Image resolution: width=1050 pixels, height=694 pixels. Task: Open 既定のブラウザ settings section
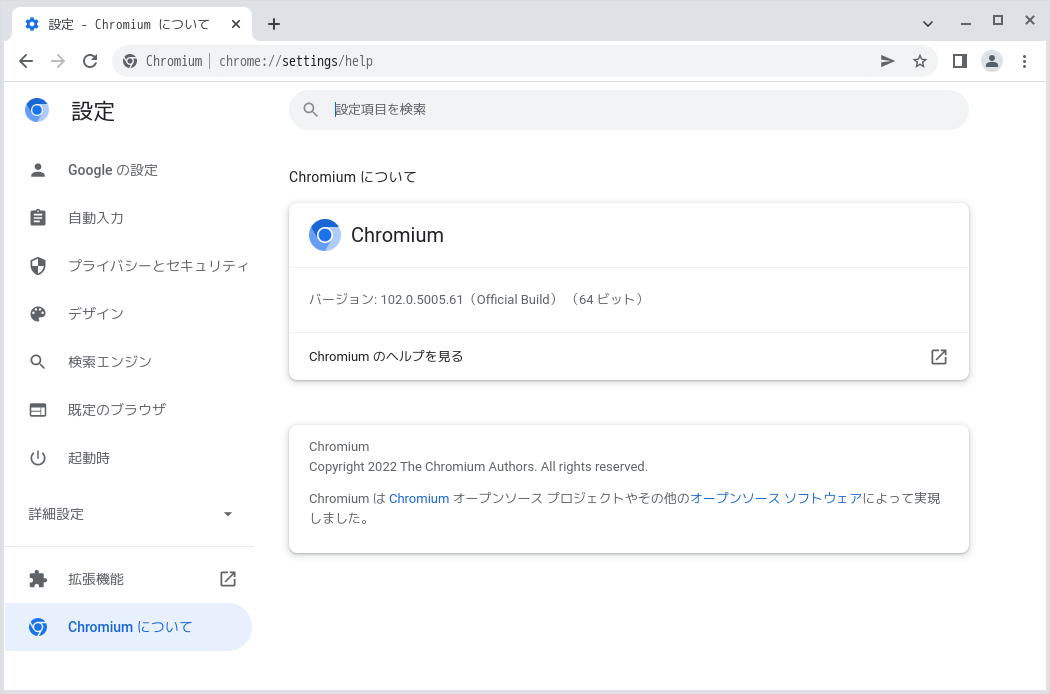point(129,410)
